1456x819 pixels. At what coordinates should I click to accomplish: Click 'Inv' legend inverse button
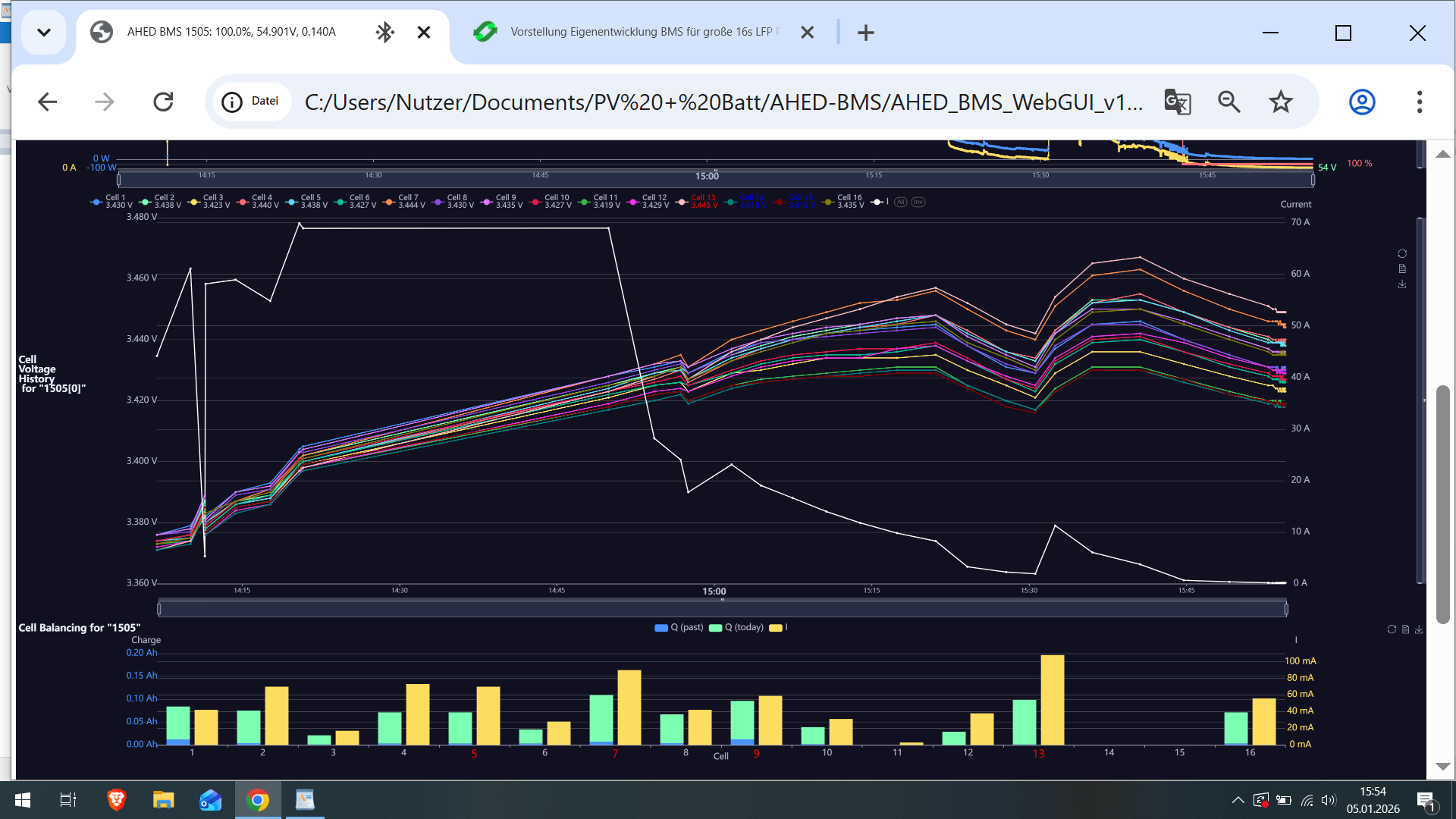click(x=918, y=202)
